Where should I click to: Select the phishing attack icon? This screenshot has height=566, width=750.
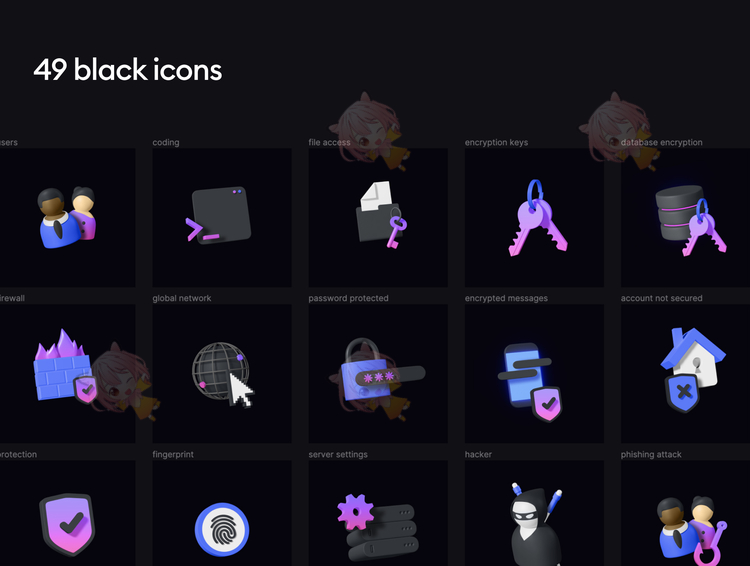tap(692, 531)
